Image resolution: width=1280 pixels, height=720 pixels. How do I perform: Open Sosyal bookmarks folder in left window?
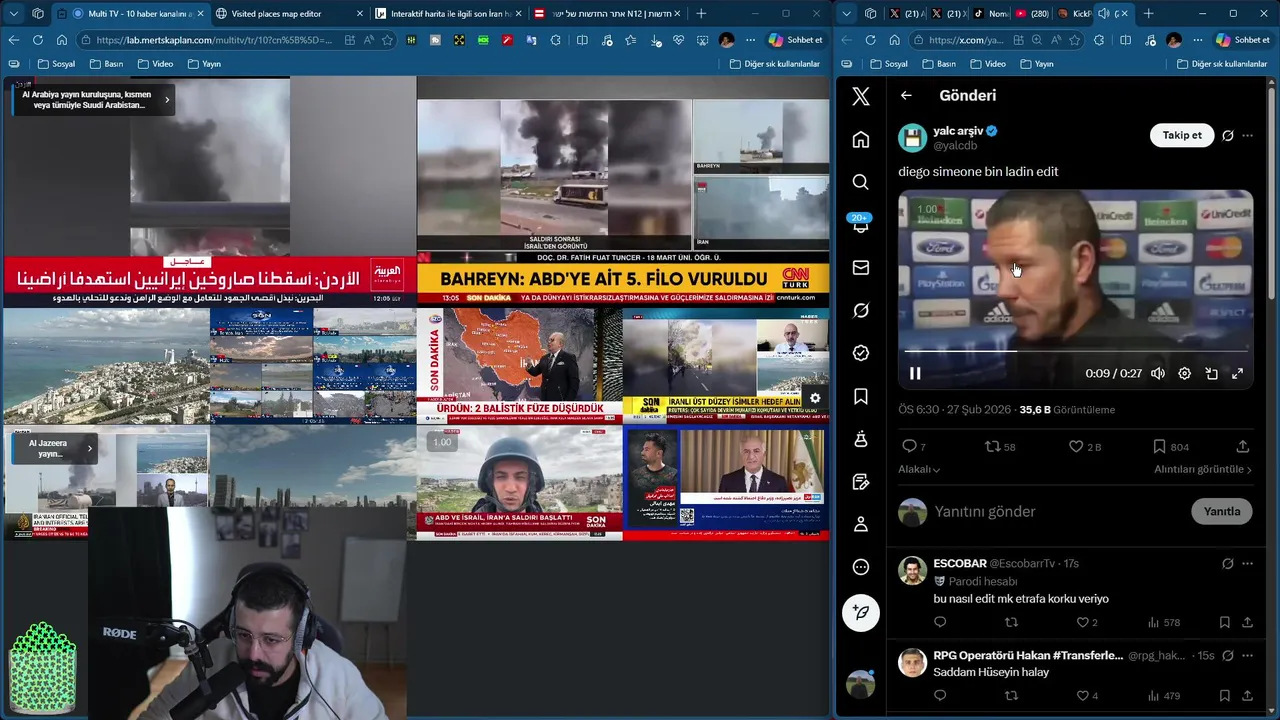coord(56,64)
